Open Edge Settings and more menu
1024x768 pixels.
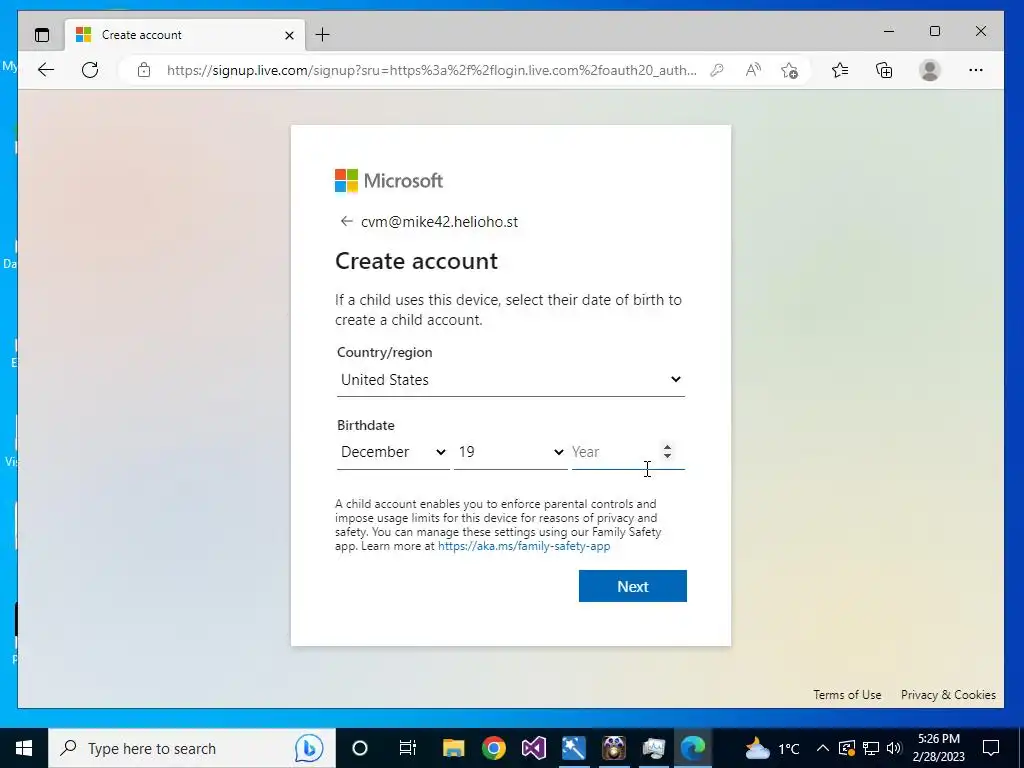(x=976, y=70)
